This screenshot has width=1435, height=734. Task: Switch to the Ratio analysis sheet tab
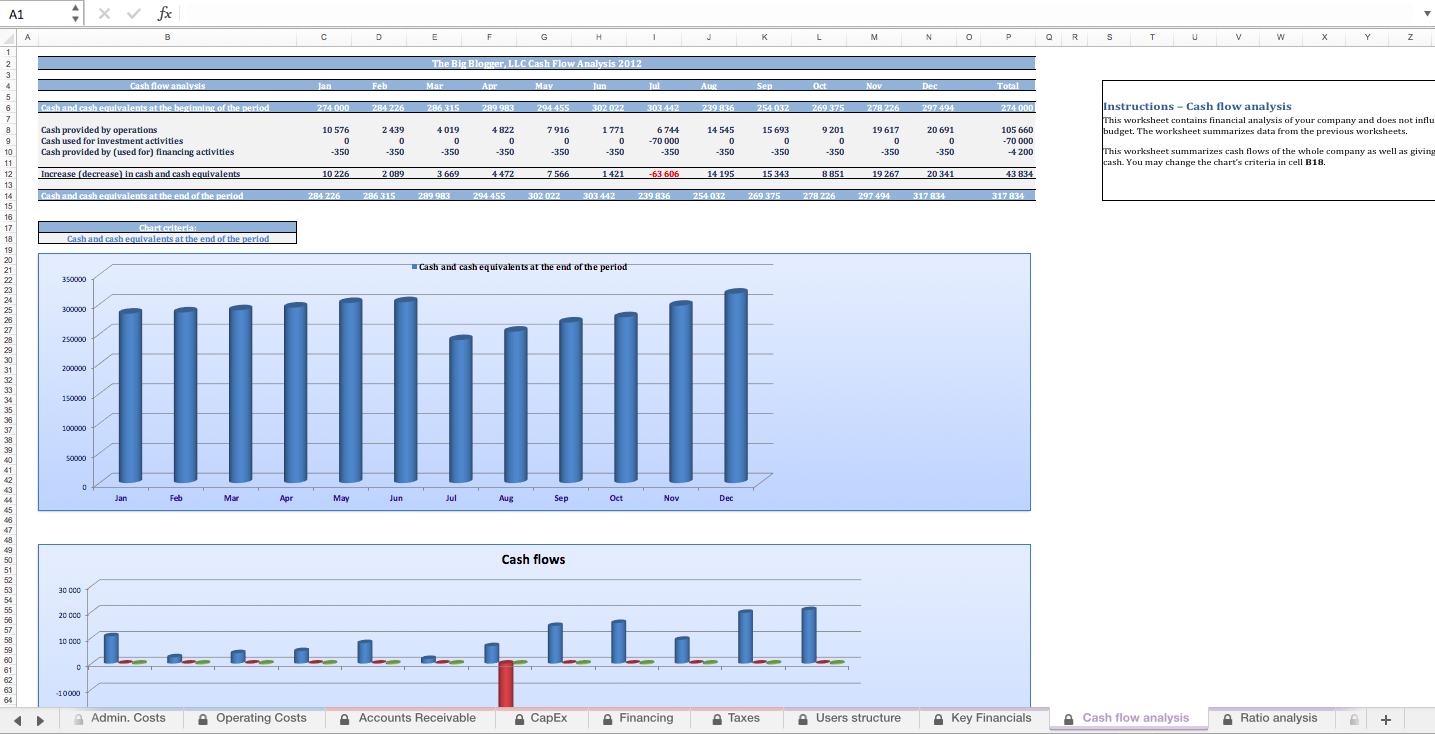[1270, 718]
